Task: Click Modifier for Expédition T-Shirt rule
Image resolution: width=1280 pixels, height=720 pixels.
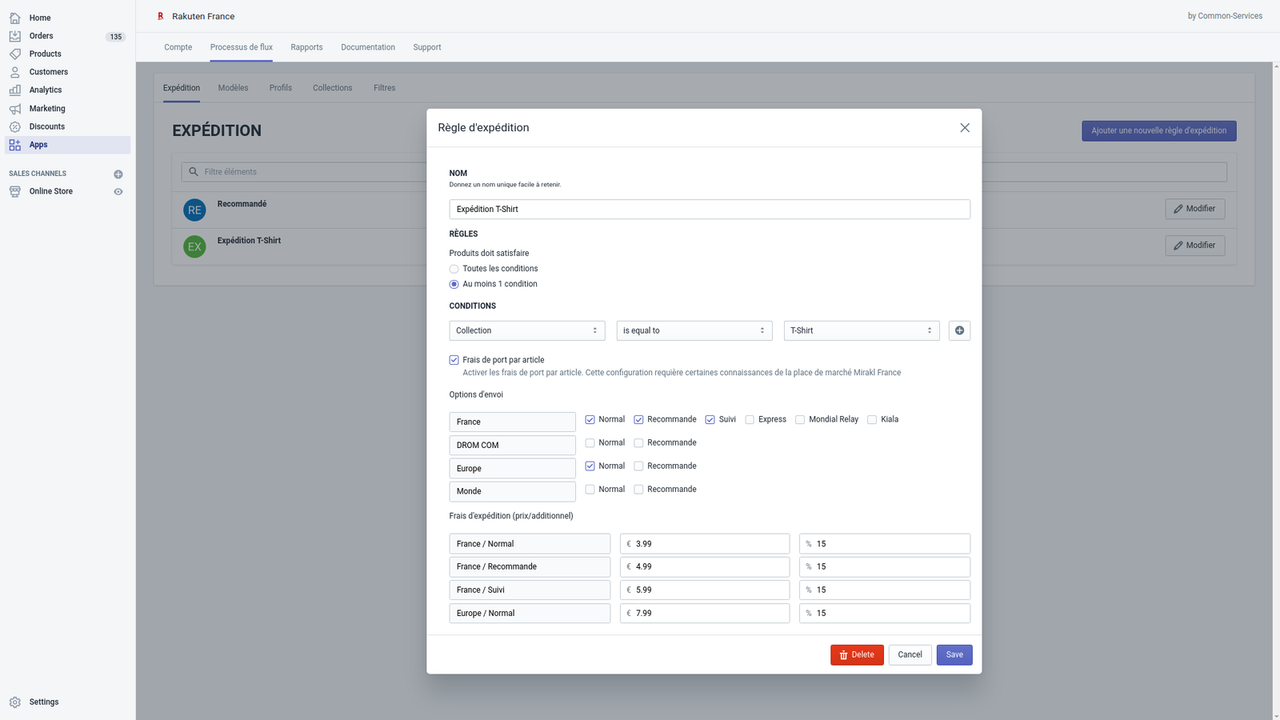Action: click(x=1195, y=245)
